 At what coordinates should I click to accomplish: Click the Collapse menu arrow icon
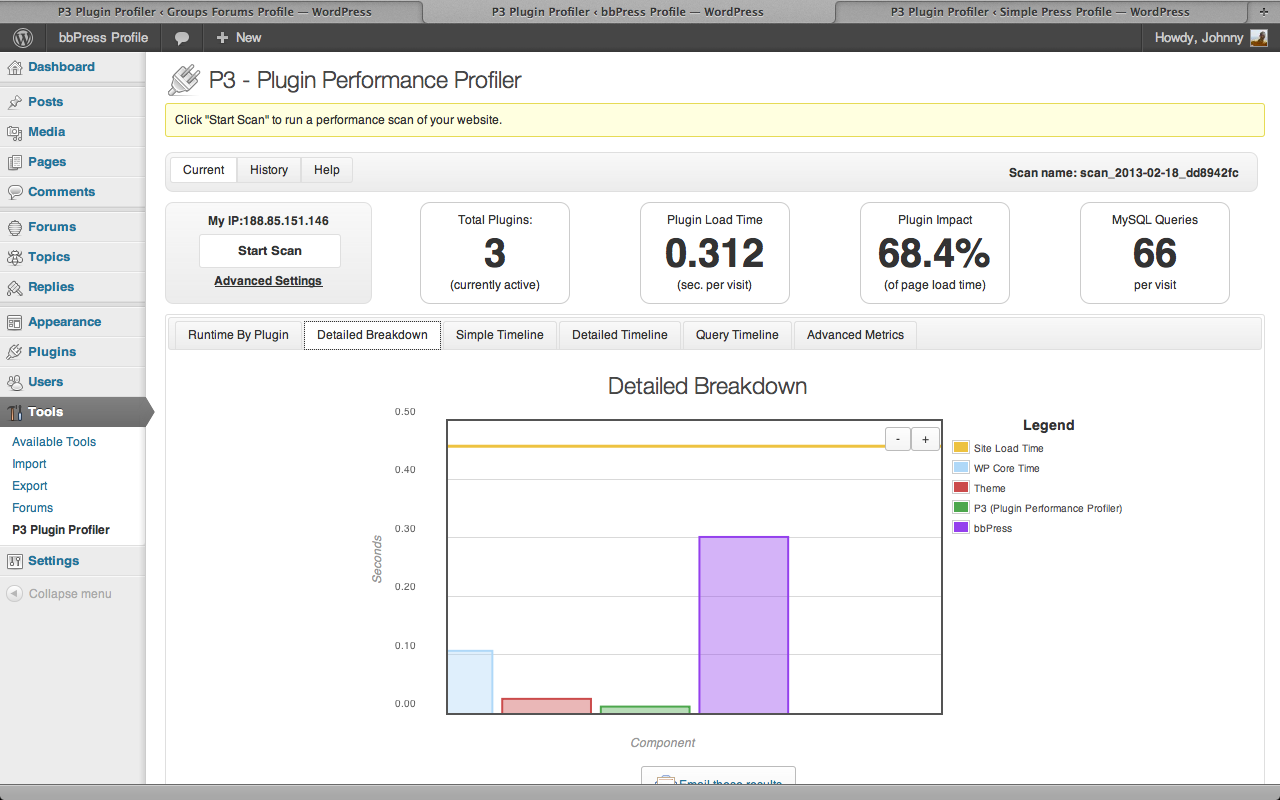point(14,594)
